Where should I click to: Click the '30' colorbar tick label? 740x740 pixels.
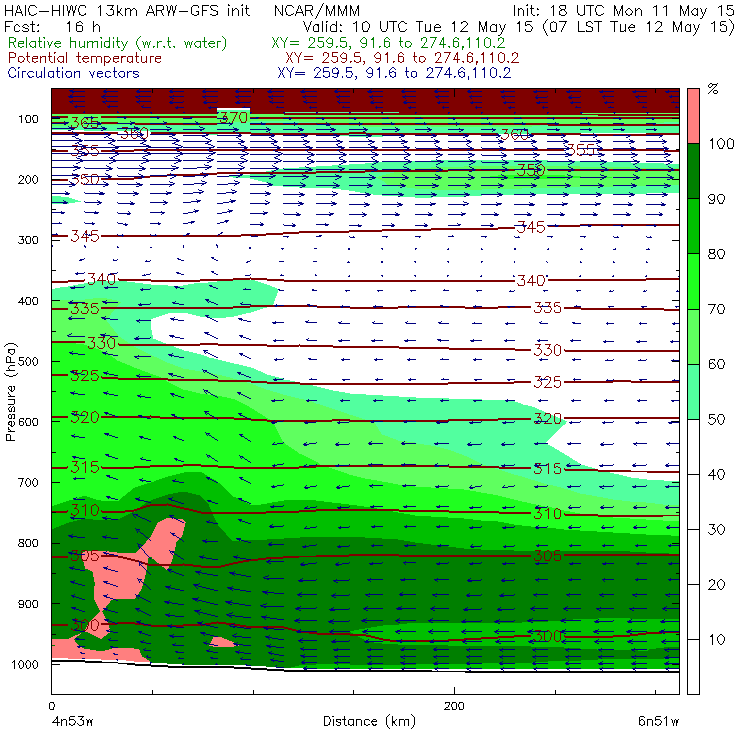(x=716, y=530)
